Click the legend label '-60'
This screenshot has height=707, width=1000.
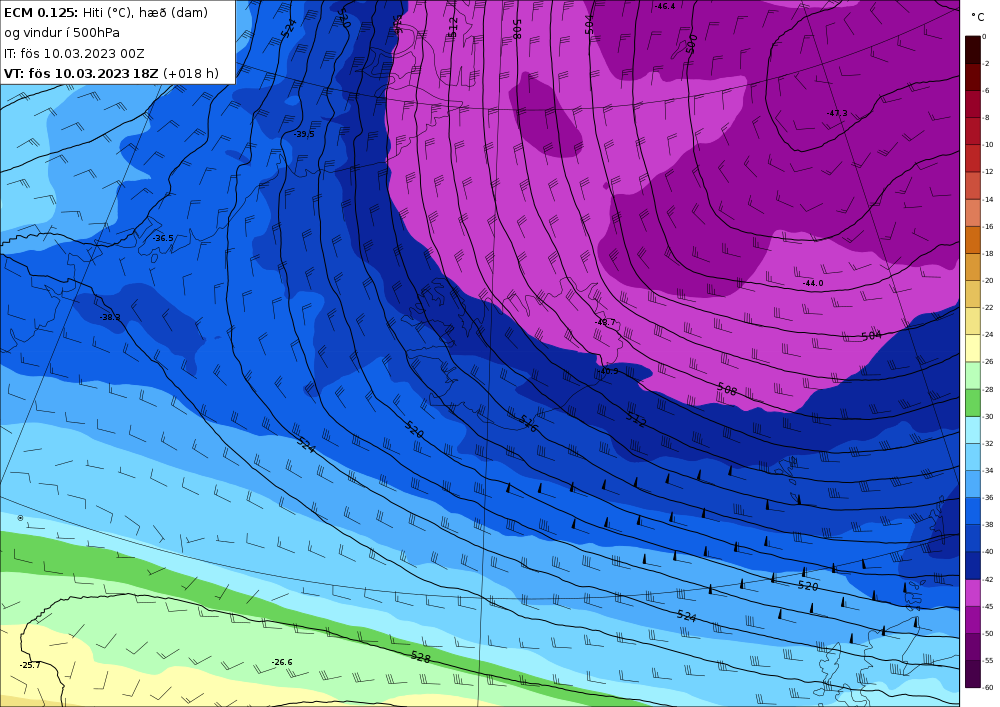[988, 687]
